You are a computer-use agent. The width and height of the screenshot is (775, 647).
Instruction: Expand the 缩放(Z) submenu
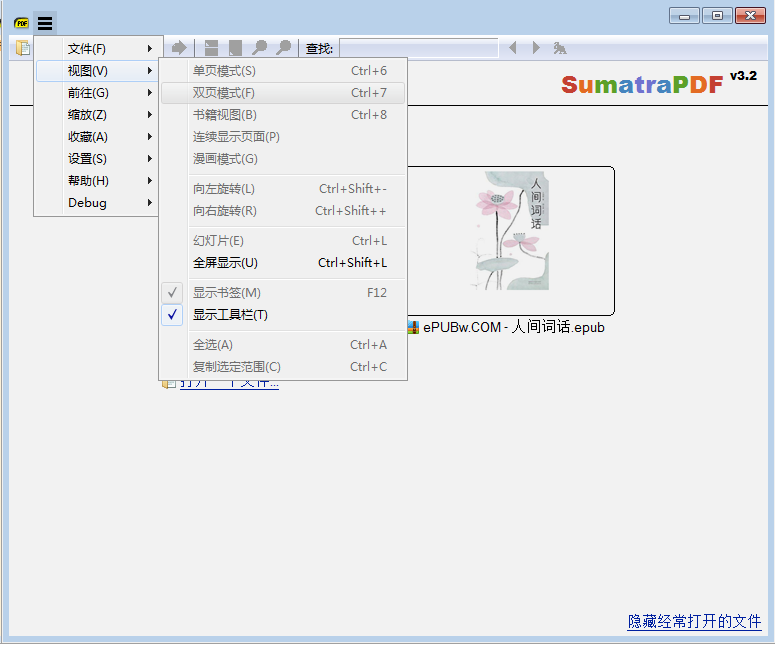pyautogui.click(x=96, y=115)
